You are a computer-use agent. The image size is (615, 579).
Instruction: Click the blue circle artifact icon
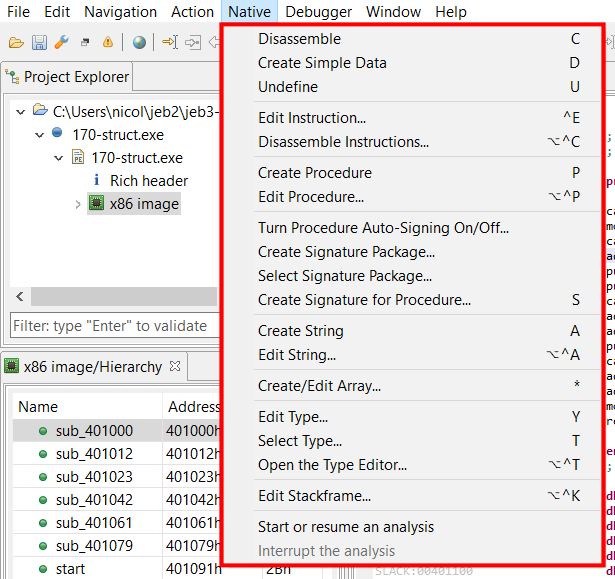(x=57, y=133)
